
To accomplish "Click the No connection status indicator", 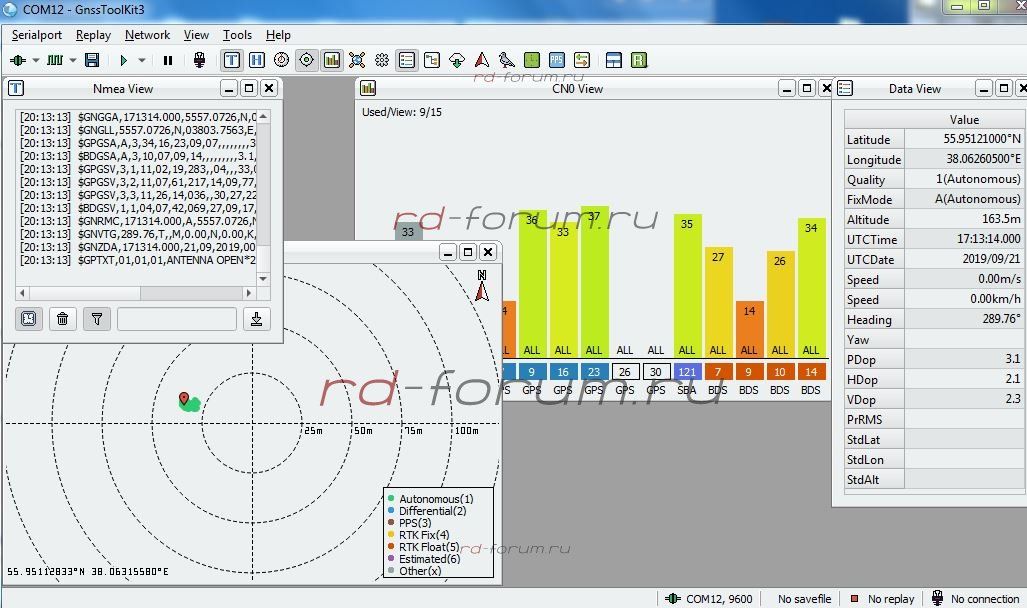I will [975, 598].
